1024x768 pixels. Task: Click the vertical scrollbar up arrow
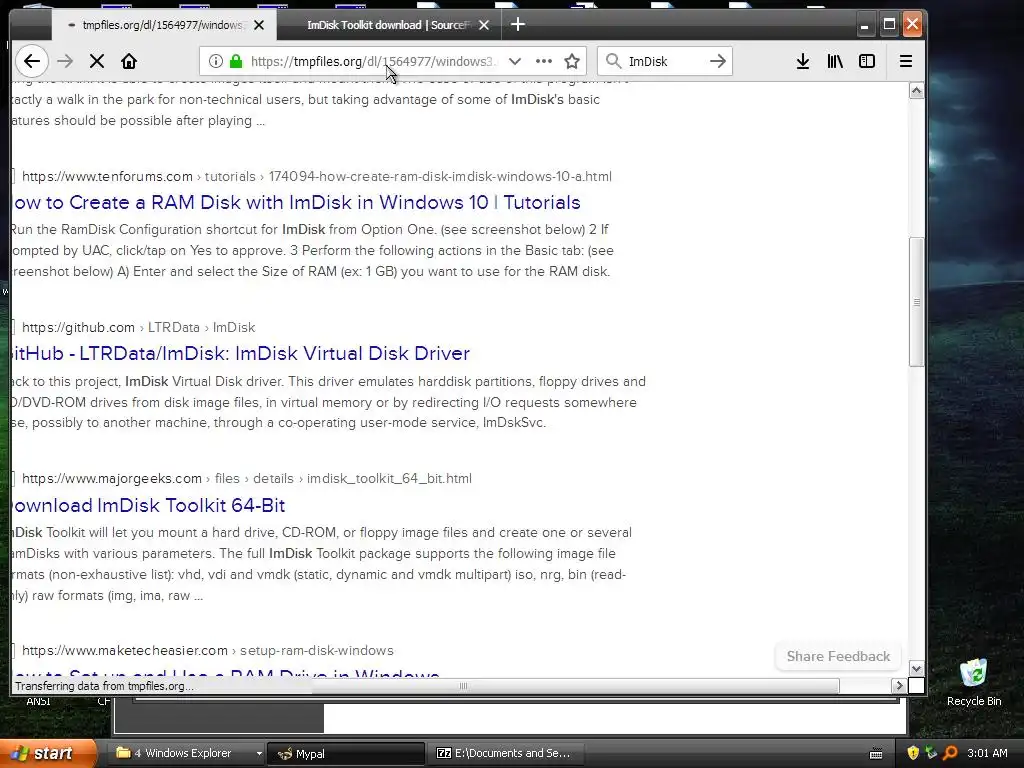point(916,91)
